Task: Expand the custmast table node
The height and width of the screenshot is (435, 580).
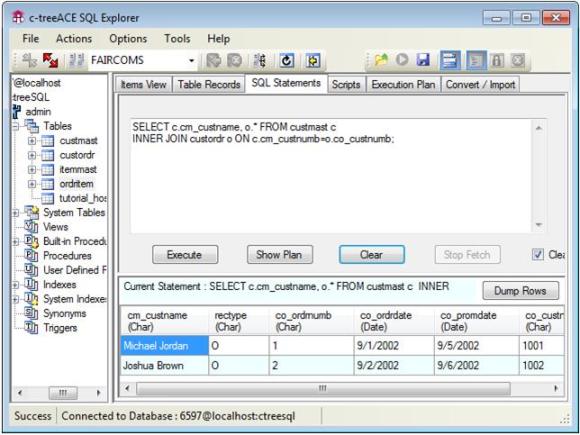Action: pos(32,141)
